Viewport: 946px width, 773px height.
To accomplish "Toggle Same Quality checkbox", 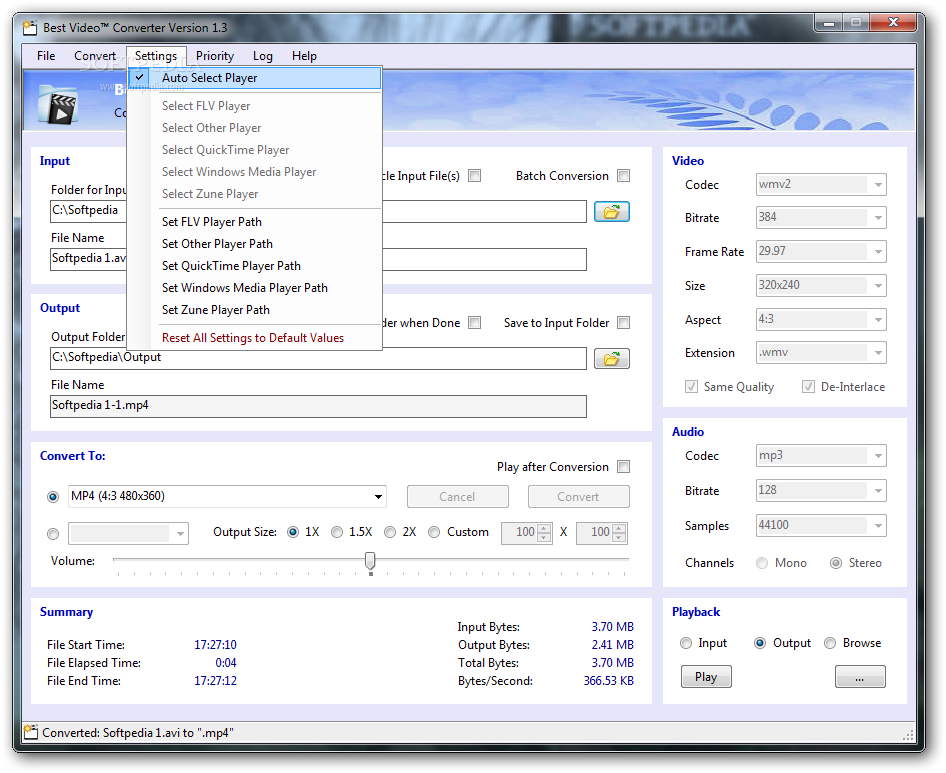I will [x=691, y=387].
